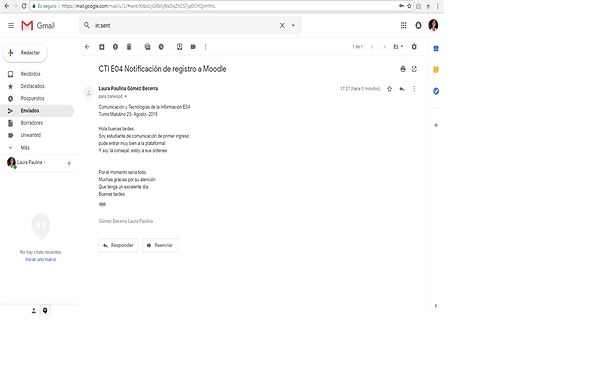Image resolution: width=600 pixels, height=367 pixels.
Task: Get add-ons with the plus icon
Action: tap(436, 125)
